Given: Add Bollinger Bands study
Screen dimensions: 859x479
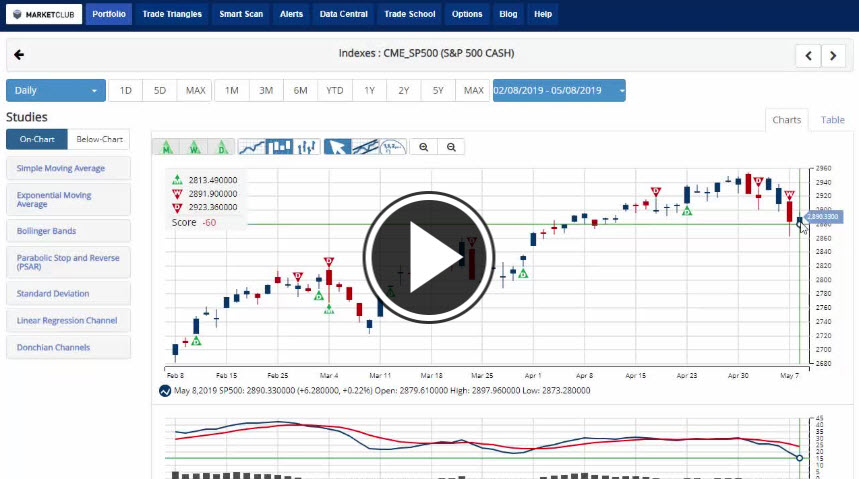Looking at the screenshot, I should (68, 231).
